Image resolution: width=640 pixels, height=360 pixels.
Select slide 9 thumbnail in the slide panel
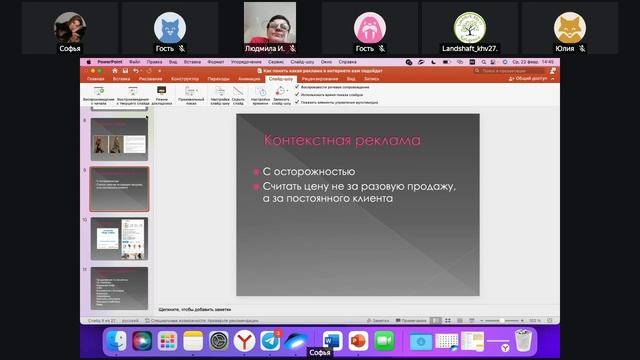[x=119, y=189]
